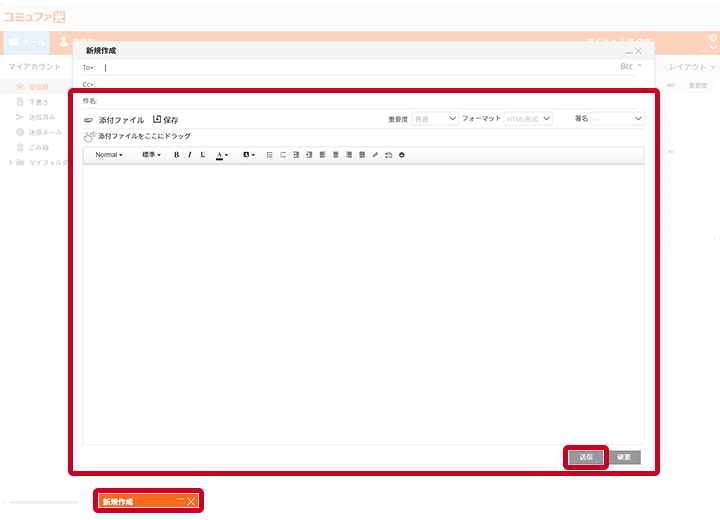Insert a link using the toolbar icon

coord(375,155)
